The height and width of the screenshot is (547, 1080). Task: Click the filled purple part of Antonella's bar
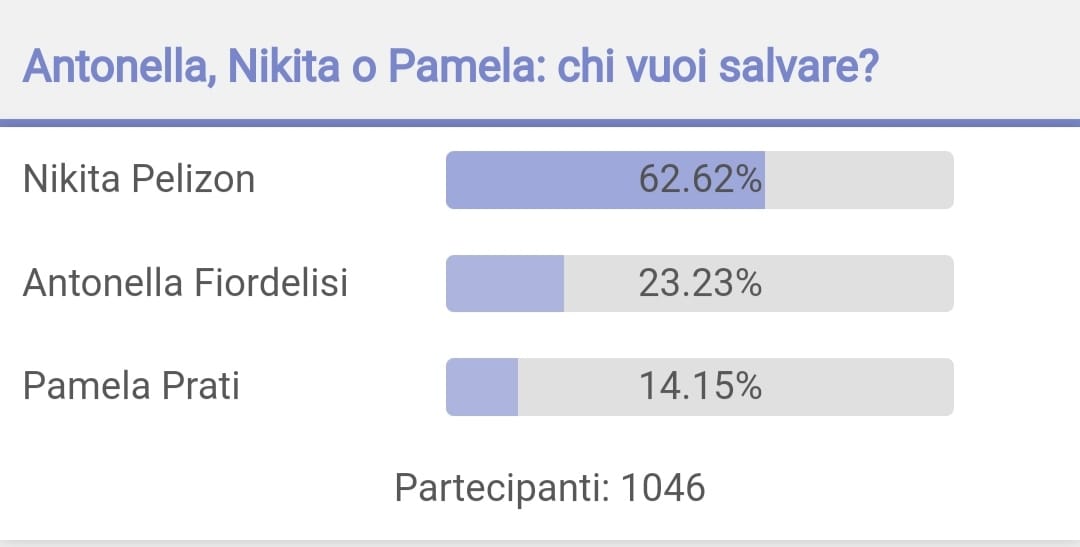(x=505, y=283)
